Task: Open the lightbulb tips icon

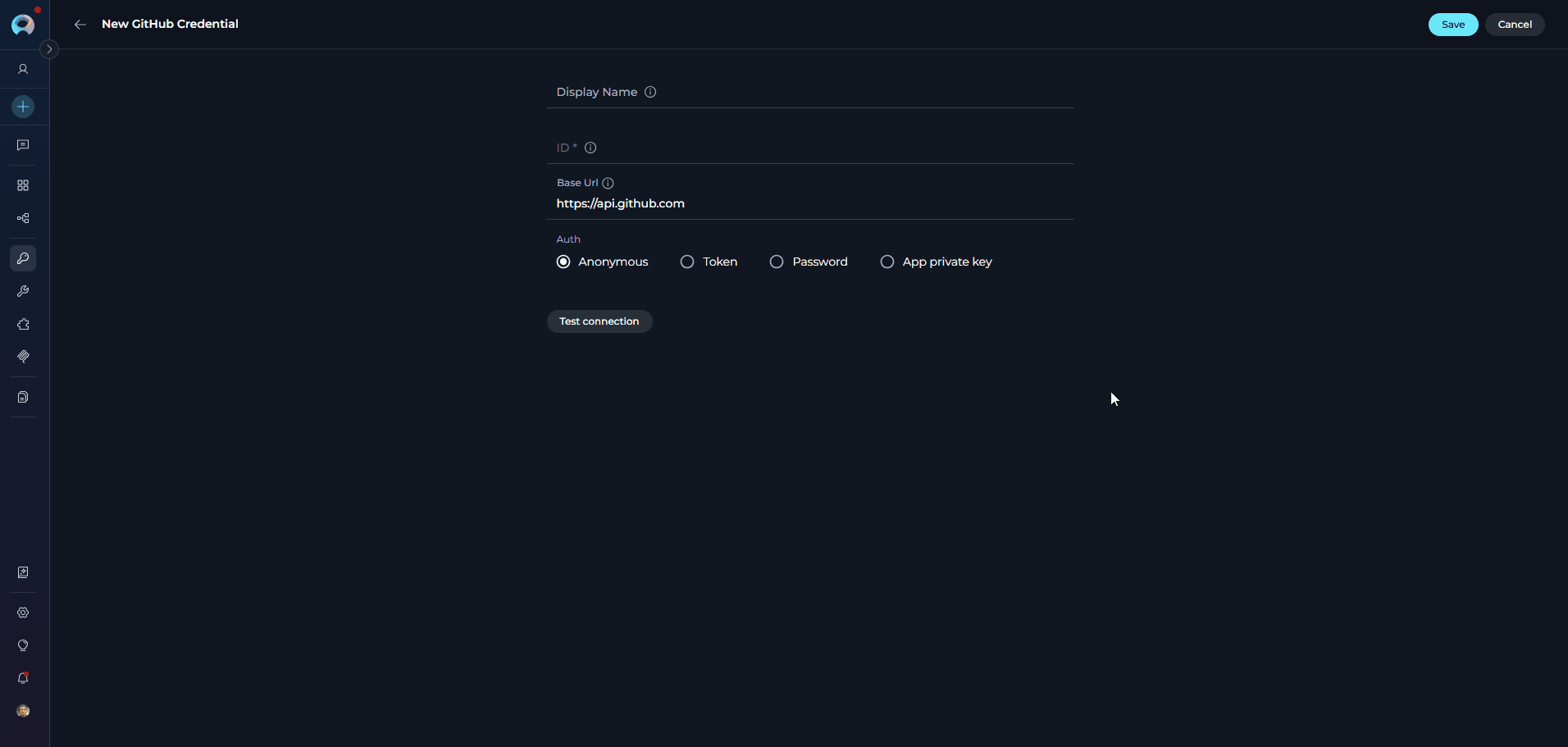Action: 23,645
